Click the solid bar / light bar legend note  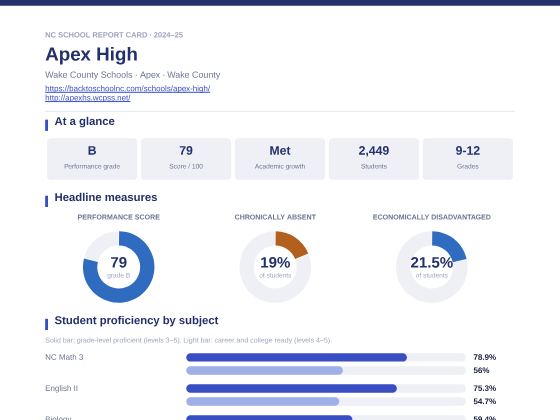click(188, 340)
